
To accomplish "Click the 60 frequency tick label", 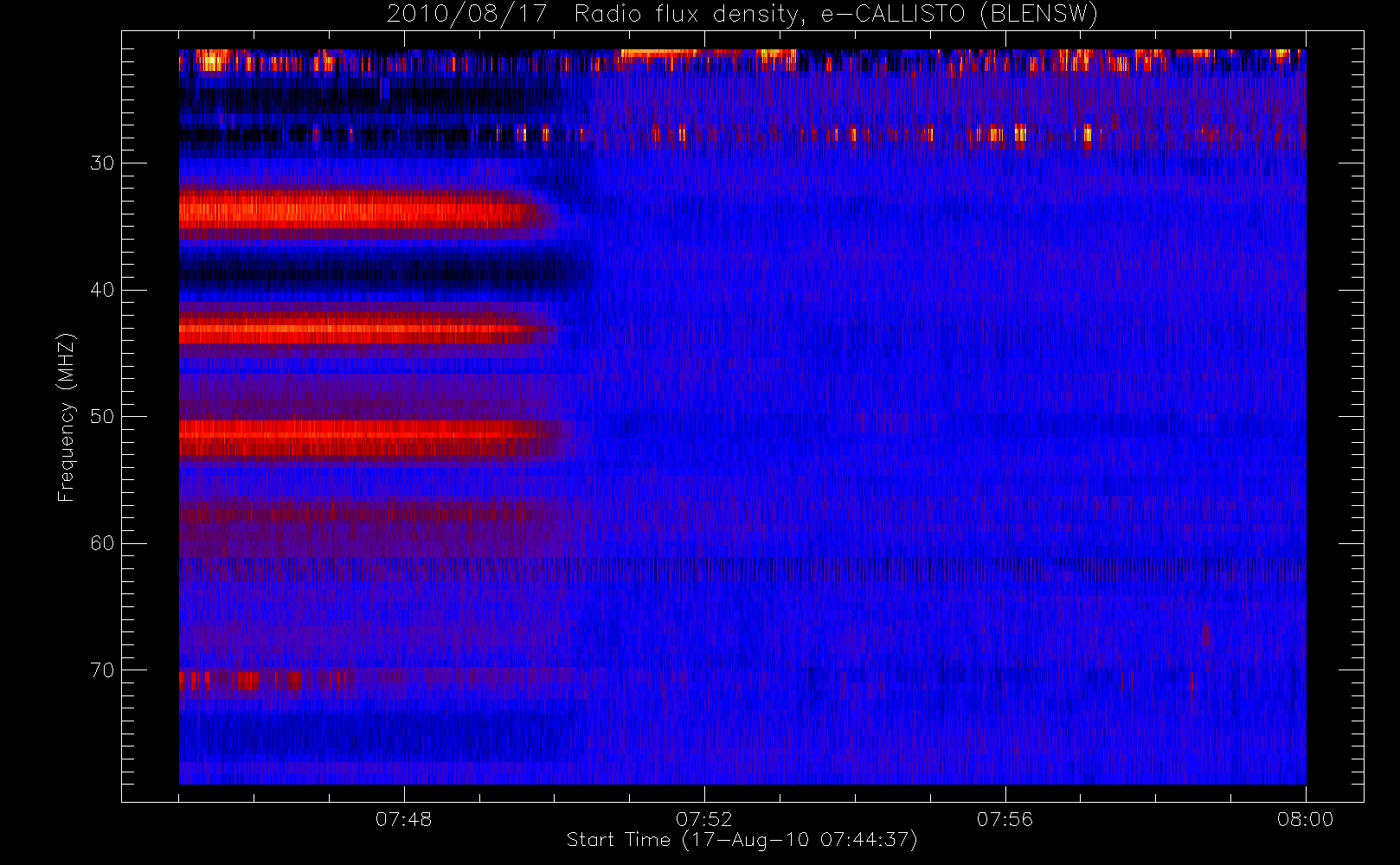I will (102, 542).
